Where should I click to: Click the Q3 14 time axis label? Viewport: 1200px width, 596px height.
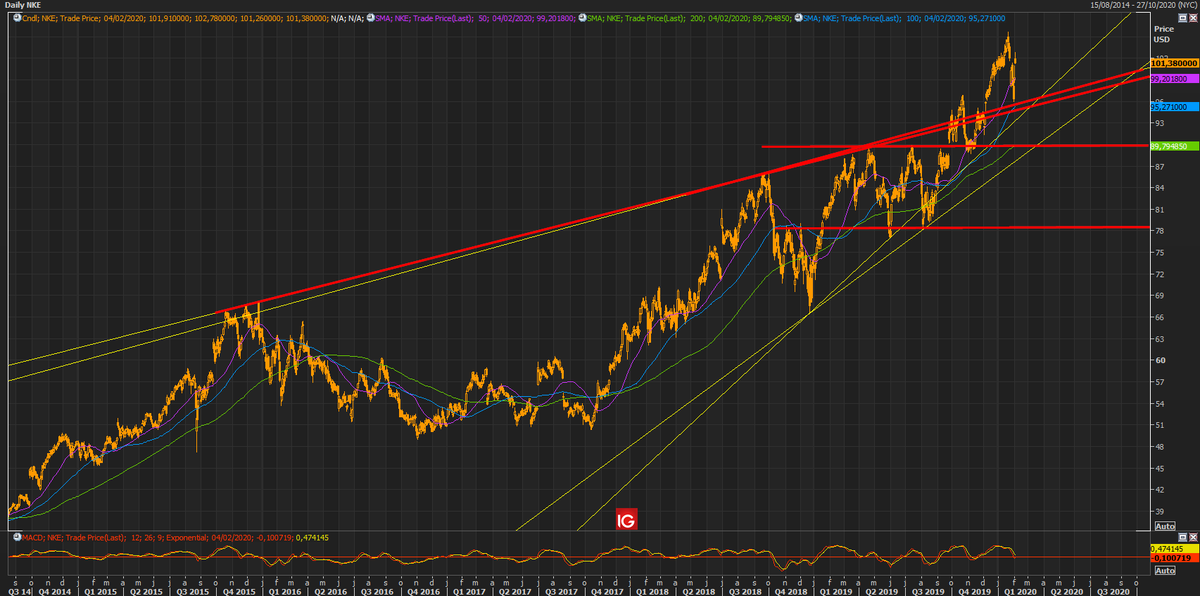pyautogui.click(x=20, y=592)
